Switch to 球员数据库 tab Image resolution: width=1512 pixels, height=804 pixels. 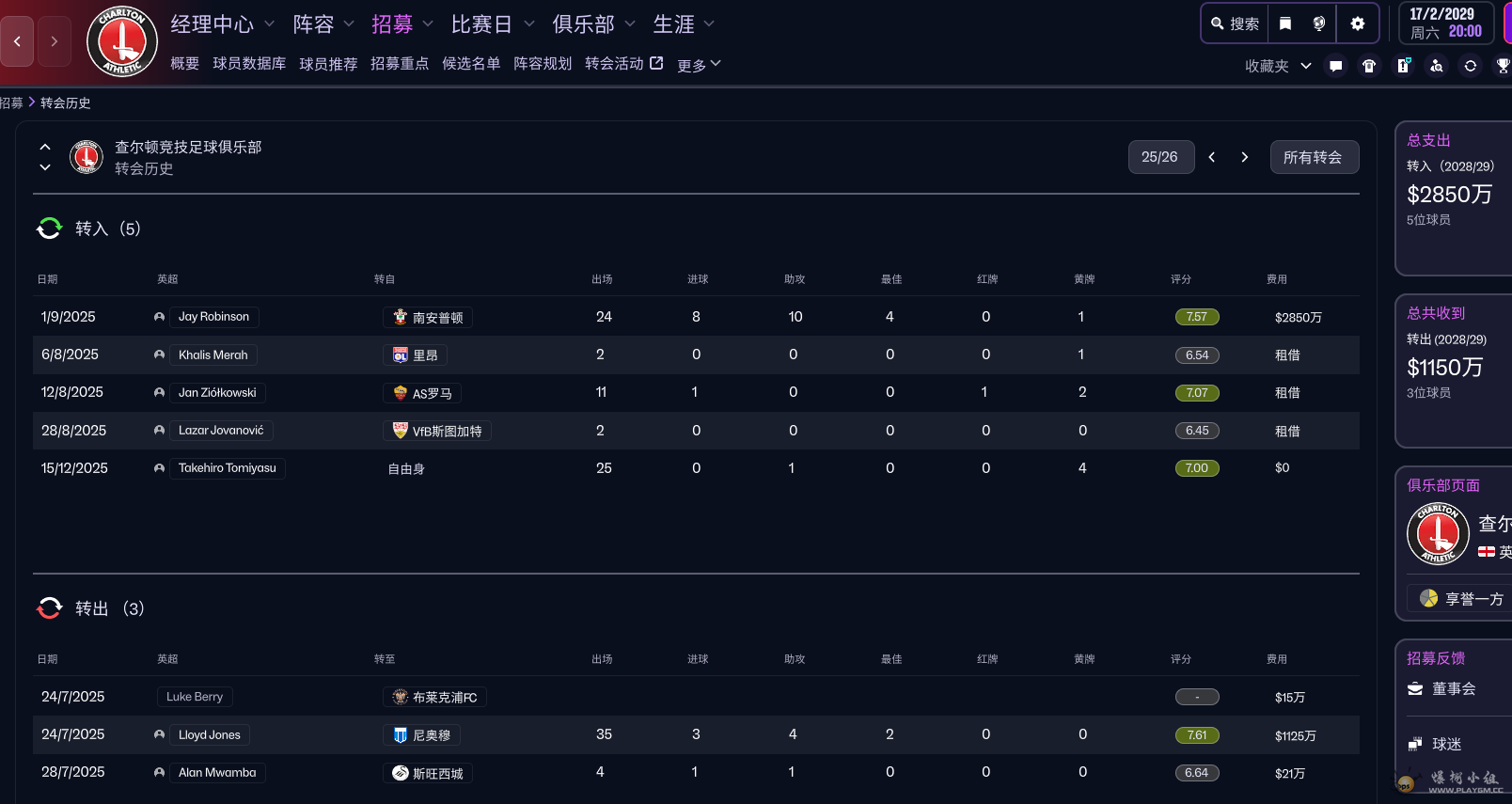coord(249,64)
